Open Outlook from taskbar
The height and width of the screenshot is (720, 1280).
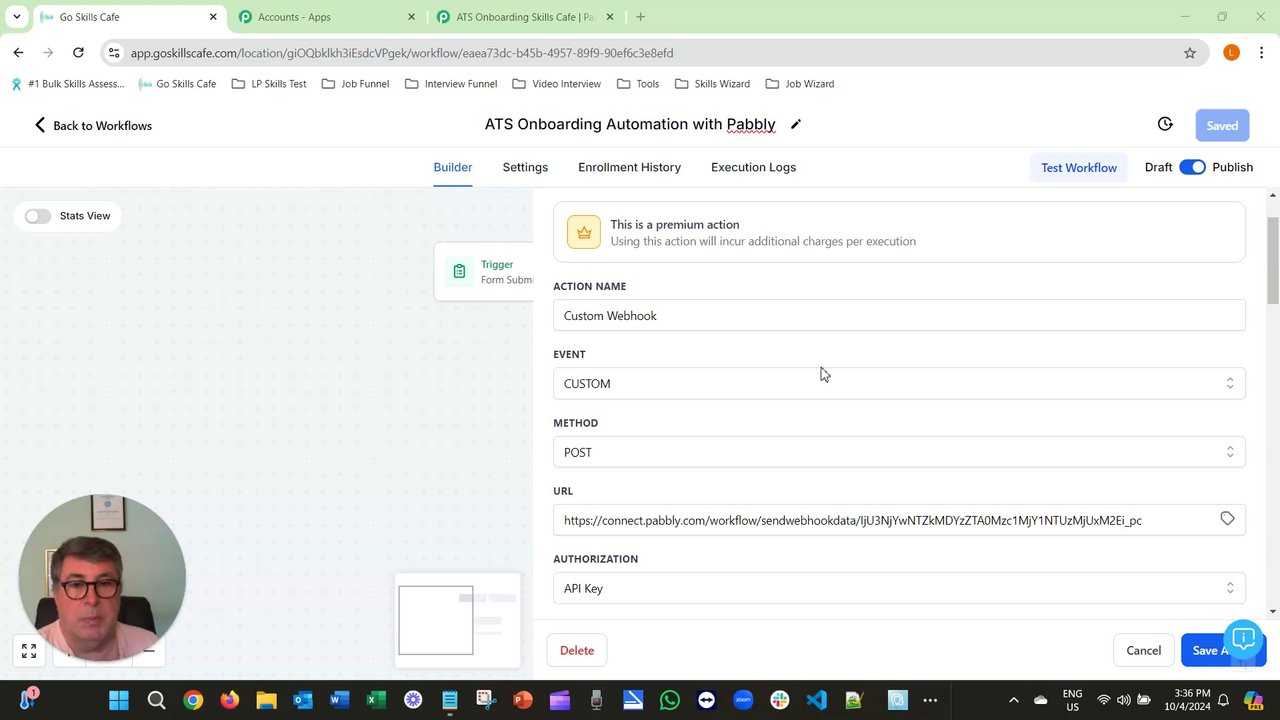303,700
